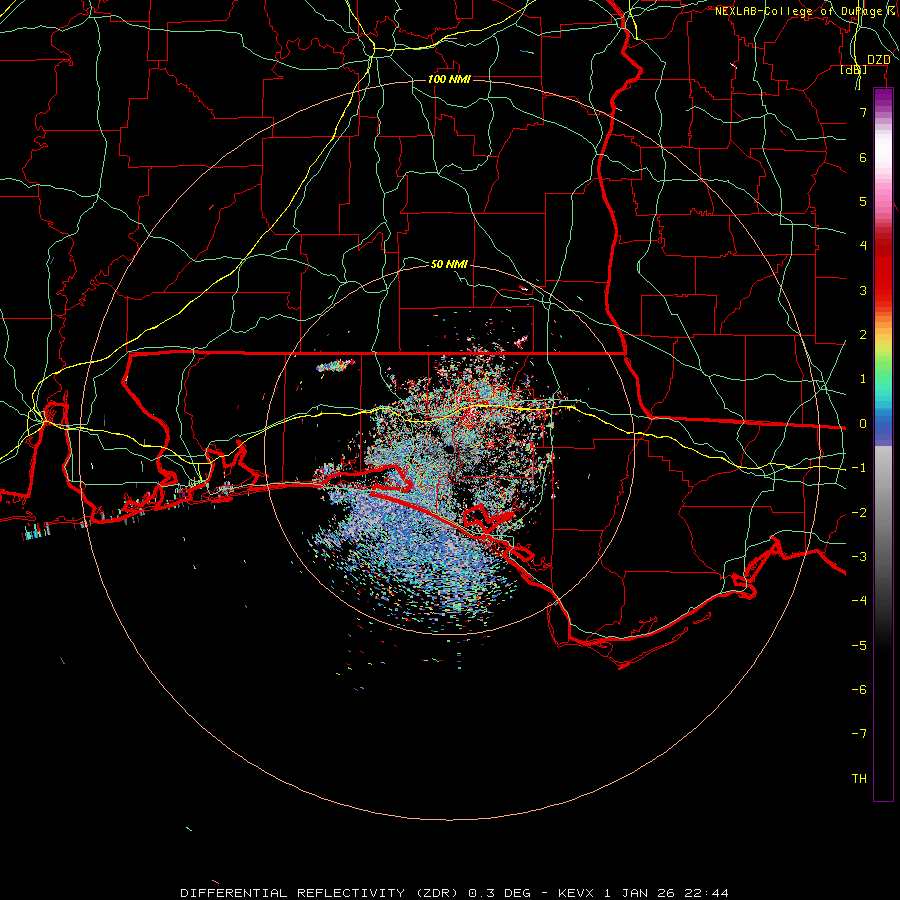
Task: Click the -4 value on the scale
Action: point(859,601)
